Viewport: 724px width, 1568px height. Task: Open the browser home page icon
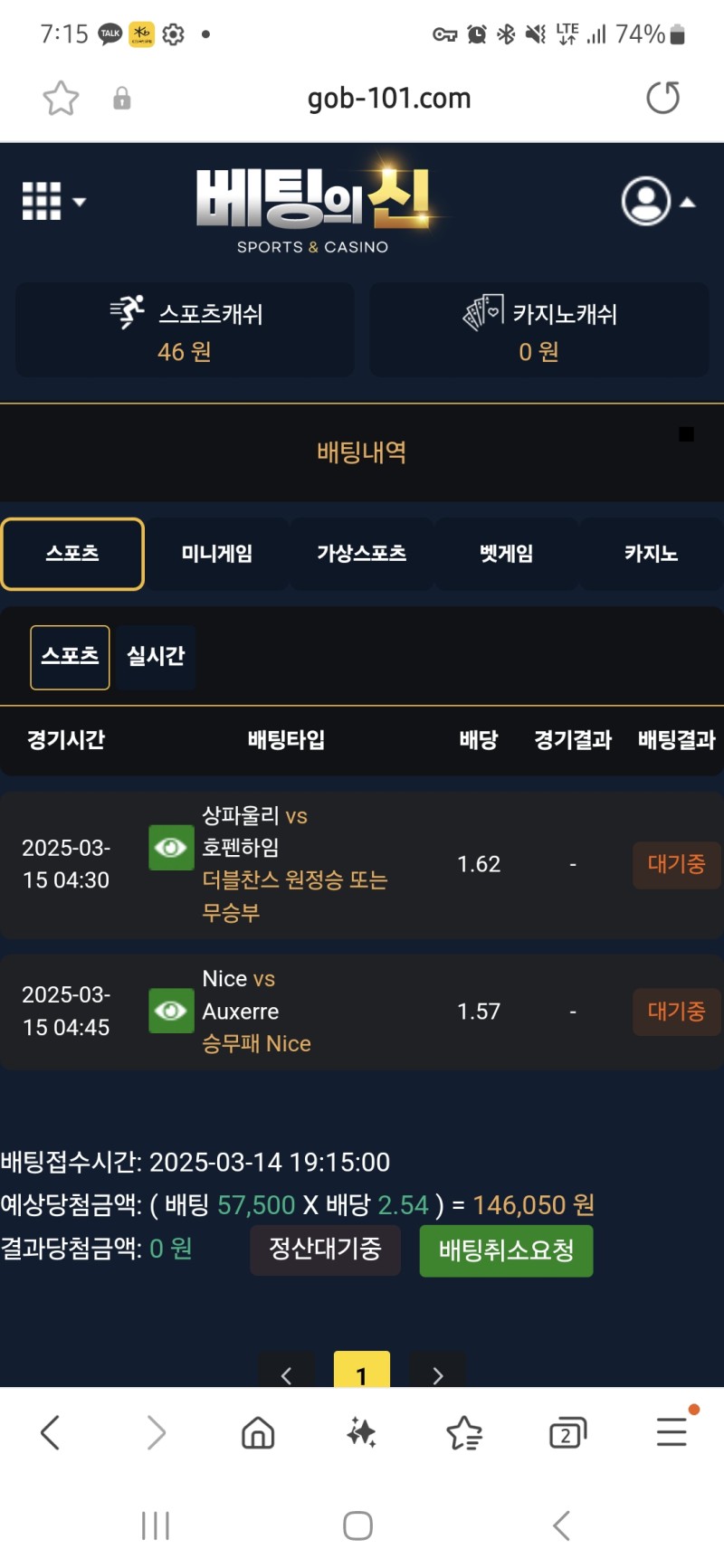[258, 1432]
